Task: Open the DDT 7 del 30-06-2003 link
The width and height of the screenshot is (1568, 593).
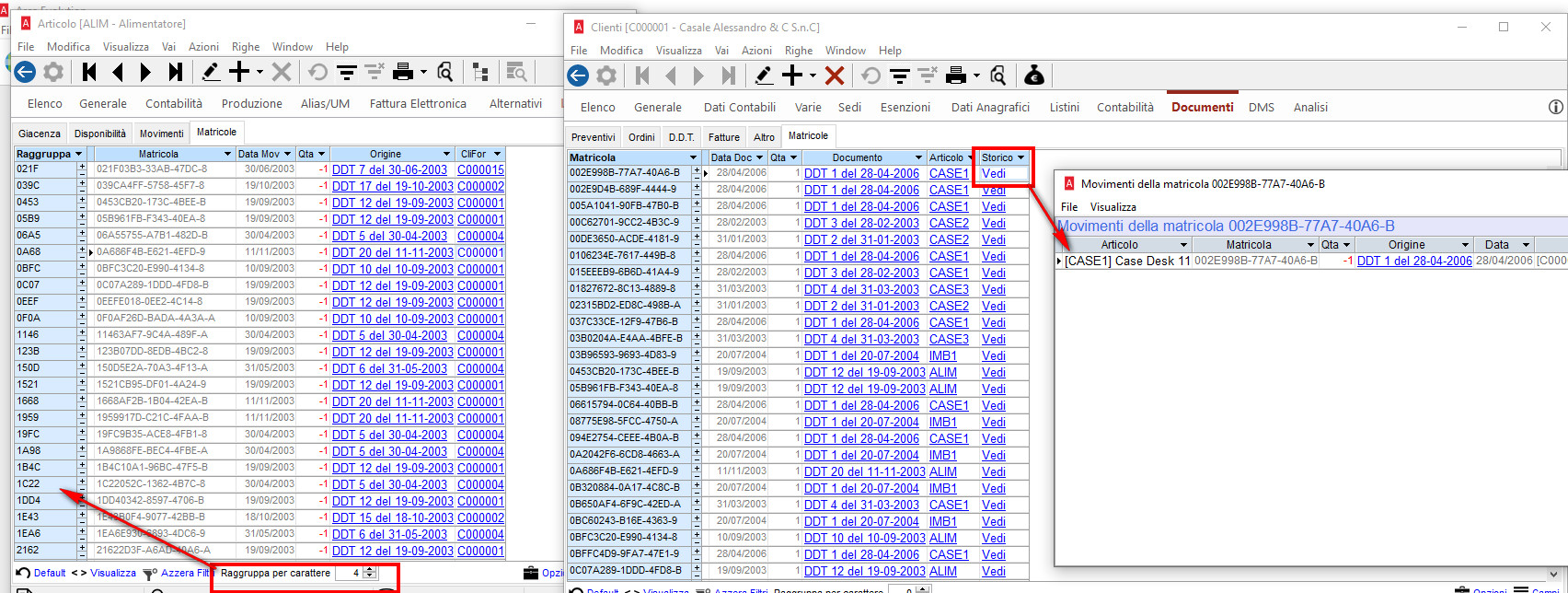Action: click(389, 169)
